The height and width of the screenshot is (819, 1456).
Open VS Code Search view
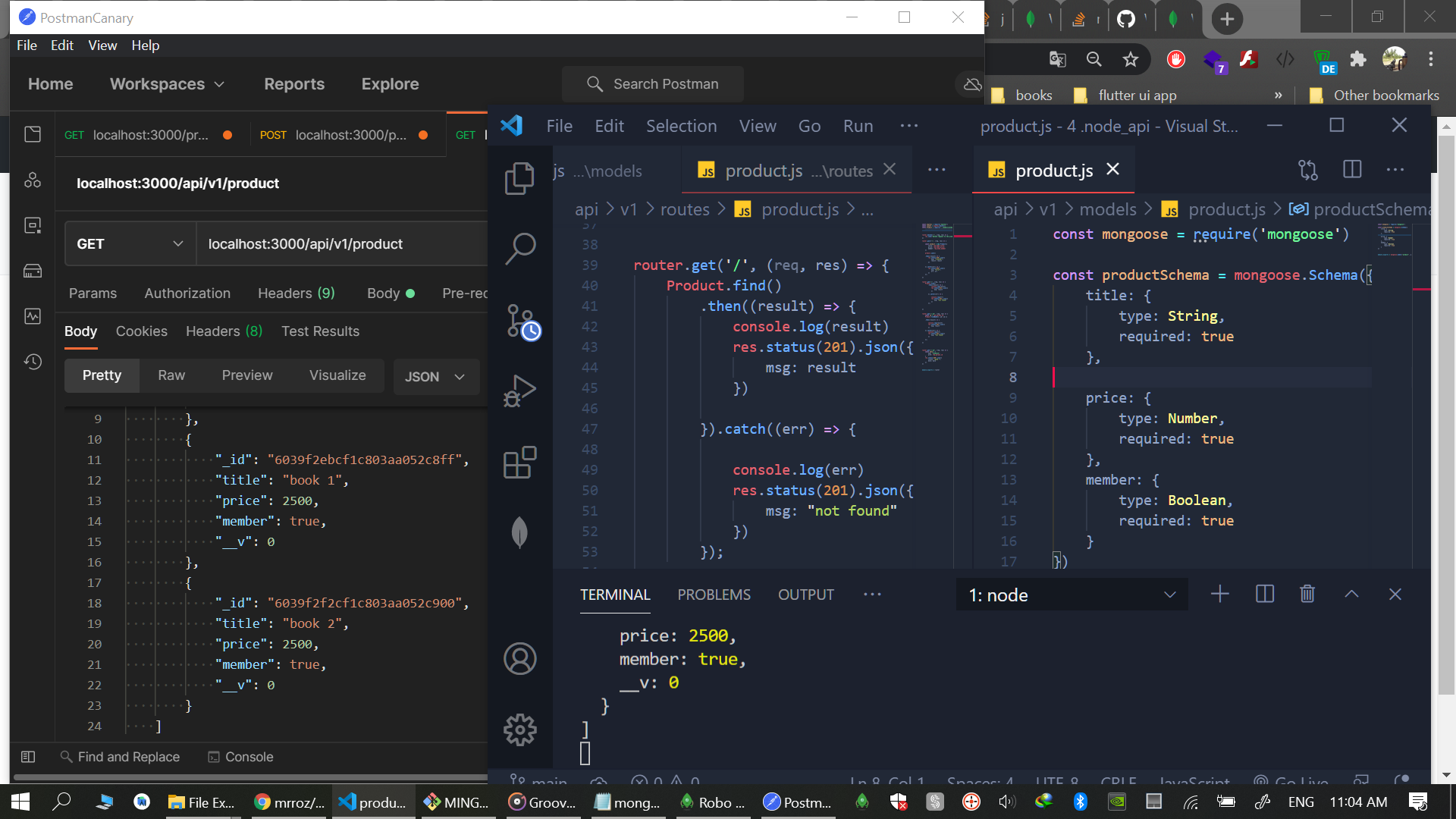[x=519, y=248]
